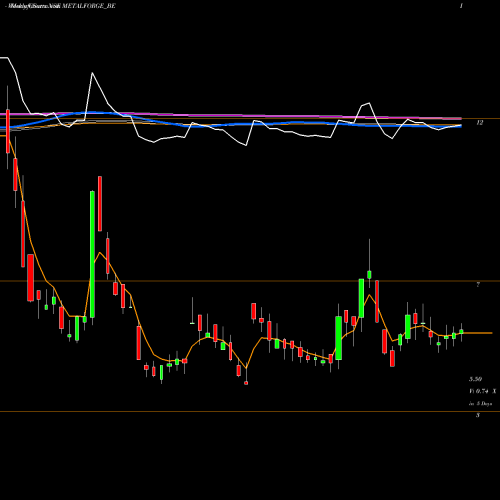
Task: Click the 0.74 volume readout
Action: [482, 391]
